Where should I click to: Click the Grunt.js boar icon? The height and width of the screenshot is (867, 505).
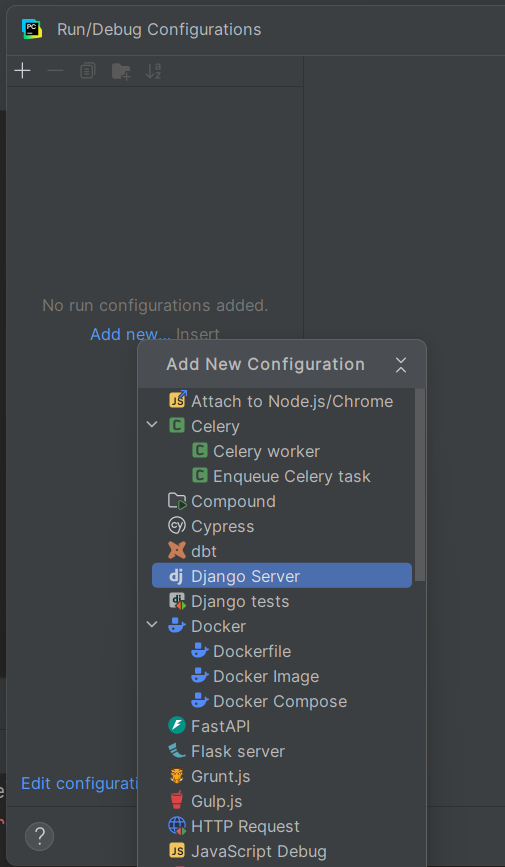coord(176,776)
